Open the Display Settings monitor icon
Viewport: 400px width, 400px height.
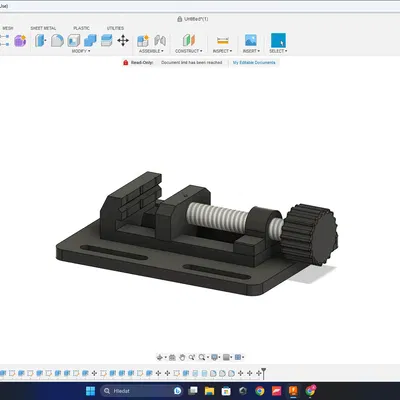click(x=214, y=357)
